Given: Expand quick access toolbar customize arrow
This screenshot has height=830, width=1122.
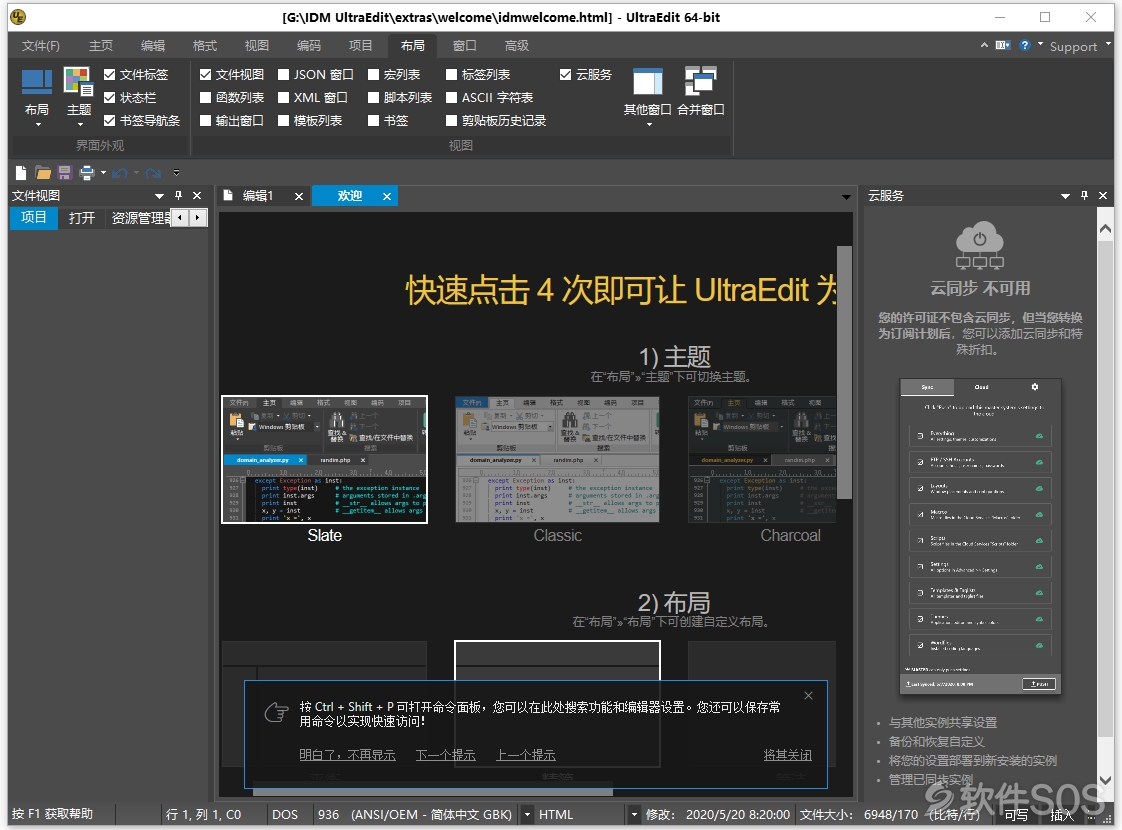Looking at the screenshot, I should click(176, 172).
